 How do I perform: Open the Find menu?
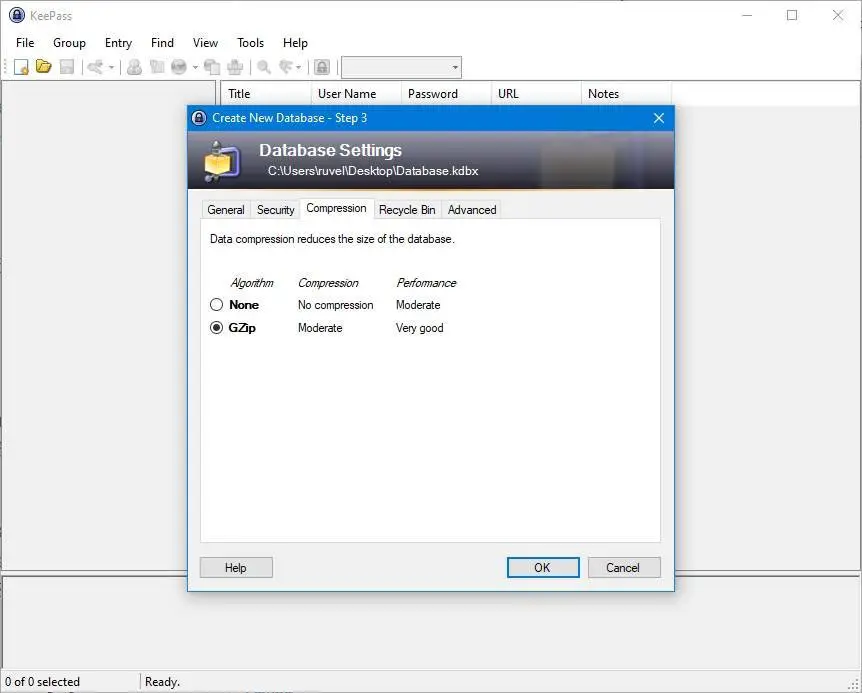[x=162, y=43]
